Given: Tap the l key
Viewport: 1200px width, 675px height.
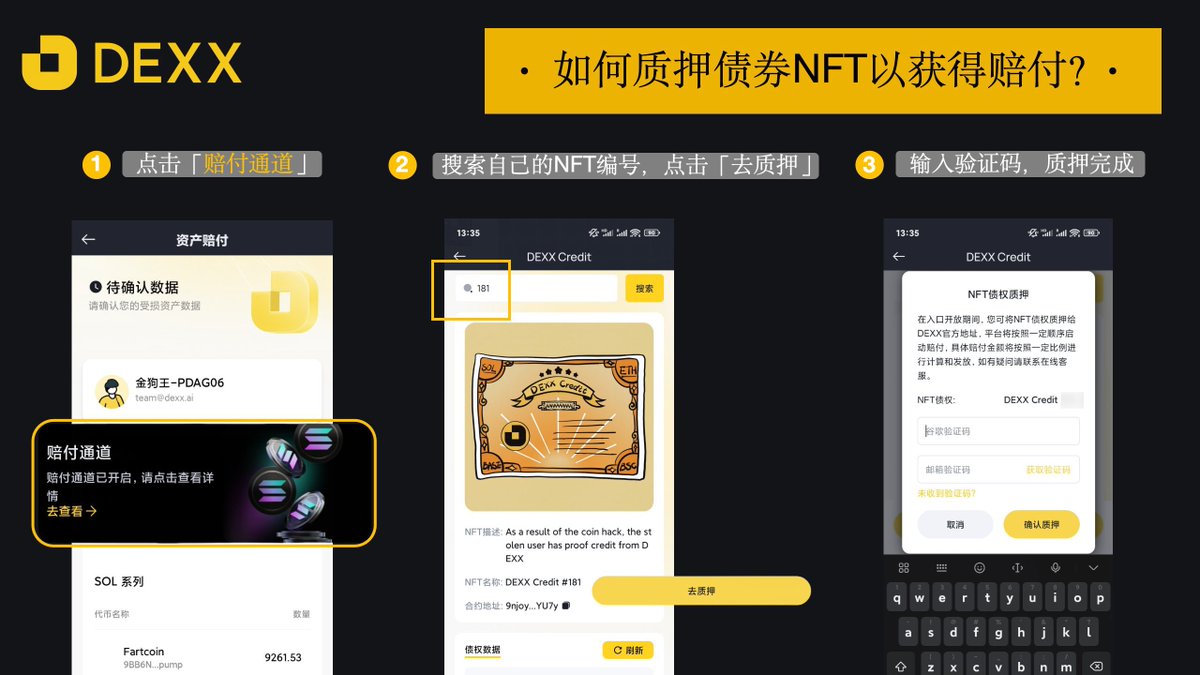Looking at the screenshot, I should point(1089,632).
